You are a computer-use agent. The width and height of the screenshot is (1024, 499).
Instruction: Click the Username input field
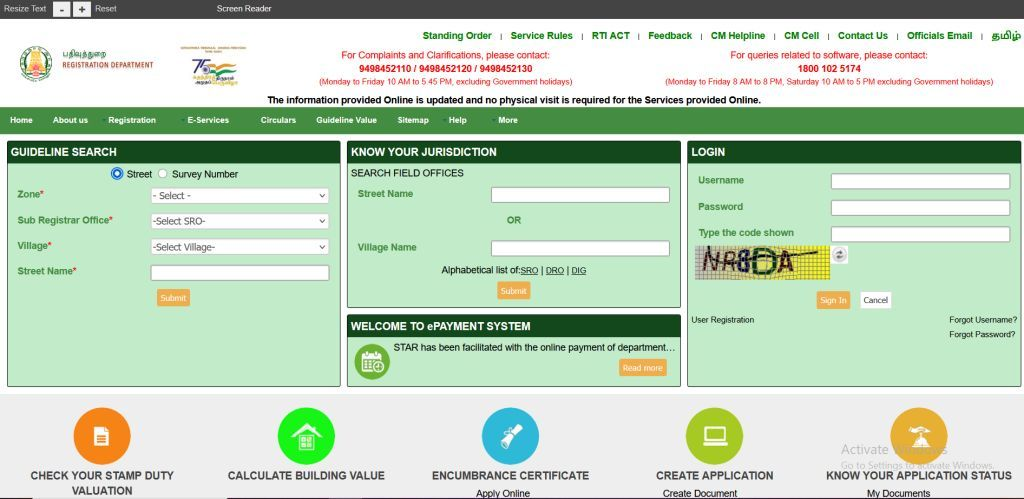click(x=920, y=181)
